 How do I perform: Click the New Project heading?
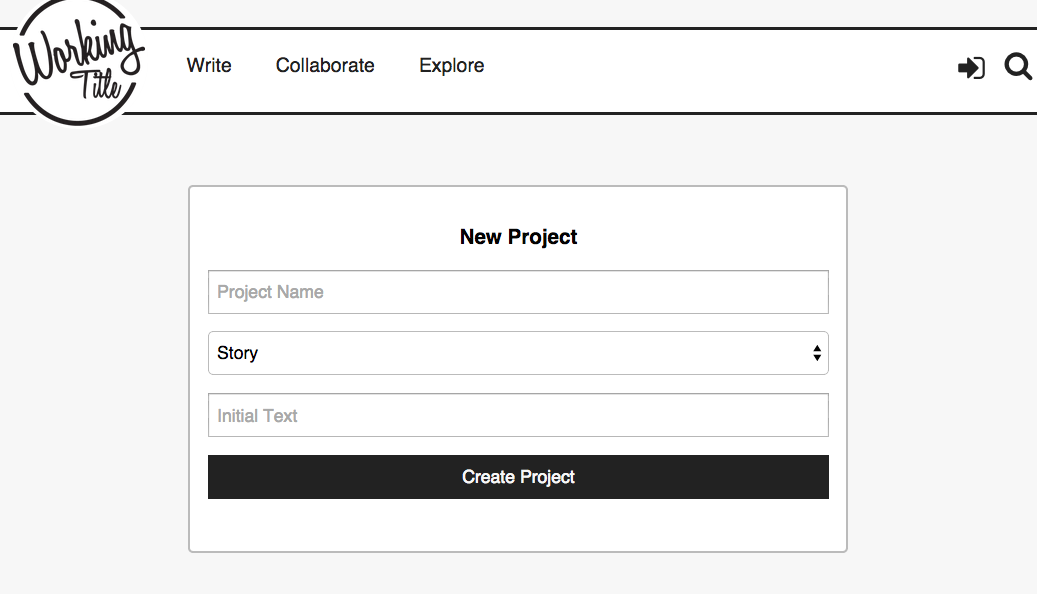(518, 237)
